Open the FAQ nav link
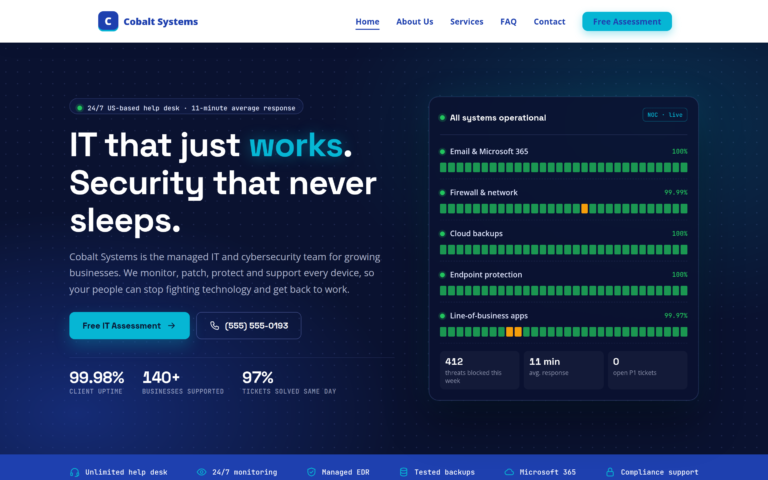Screen dimensions: 768x480 point(508,22)
